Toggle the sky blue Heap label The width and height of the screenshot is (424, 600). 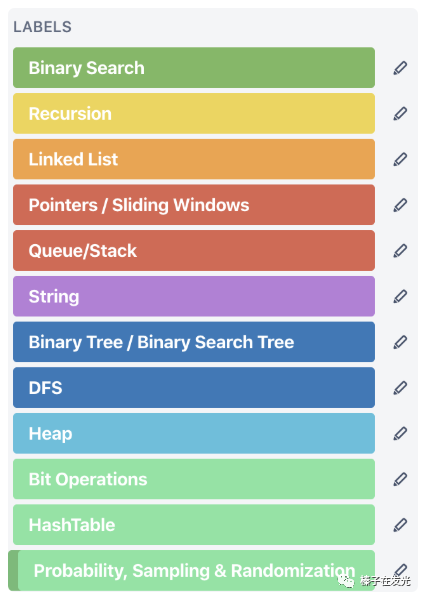tap(194, 433)
